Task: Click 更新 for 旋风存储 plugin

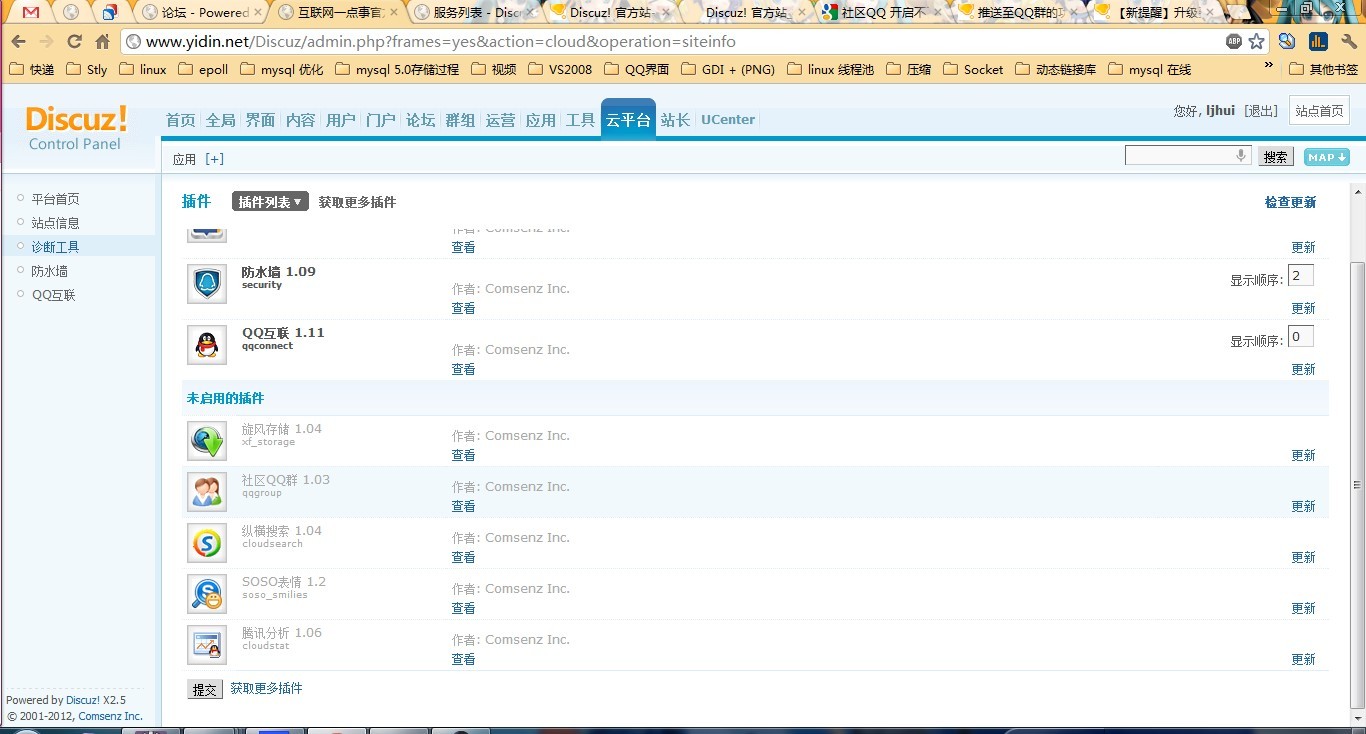Action: [1303, 455]
